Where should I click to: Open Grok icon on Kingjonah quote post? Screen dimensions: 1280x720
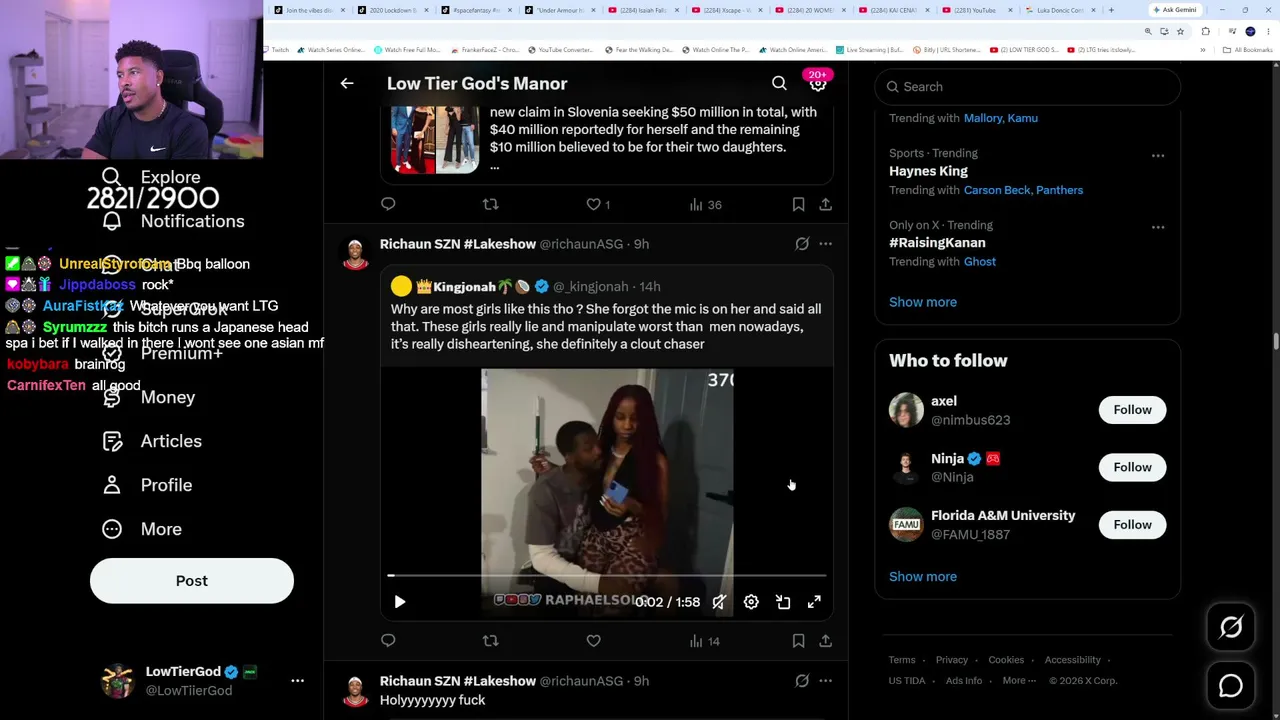[802, 244]
